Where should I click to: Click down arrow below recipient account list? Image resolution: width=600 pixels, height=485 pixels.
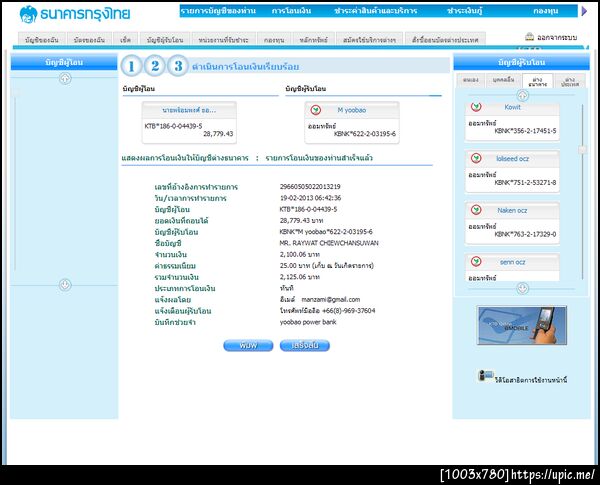point(523,288)
